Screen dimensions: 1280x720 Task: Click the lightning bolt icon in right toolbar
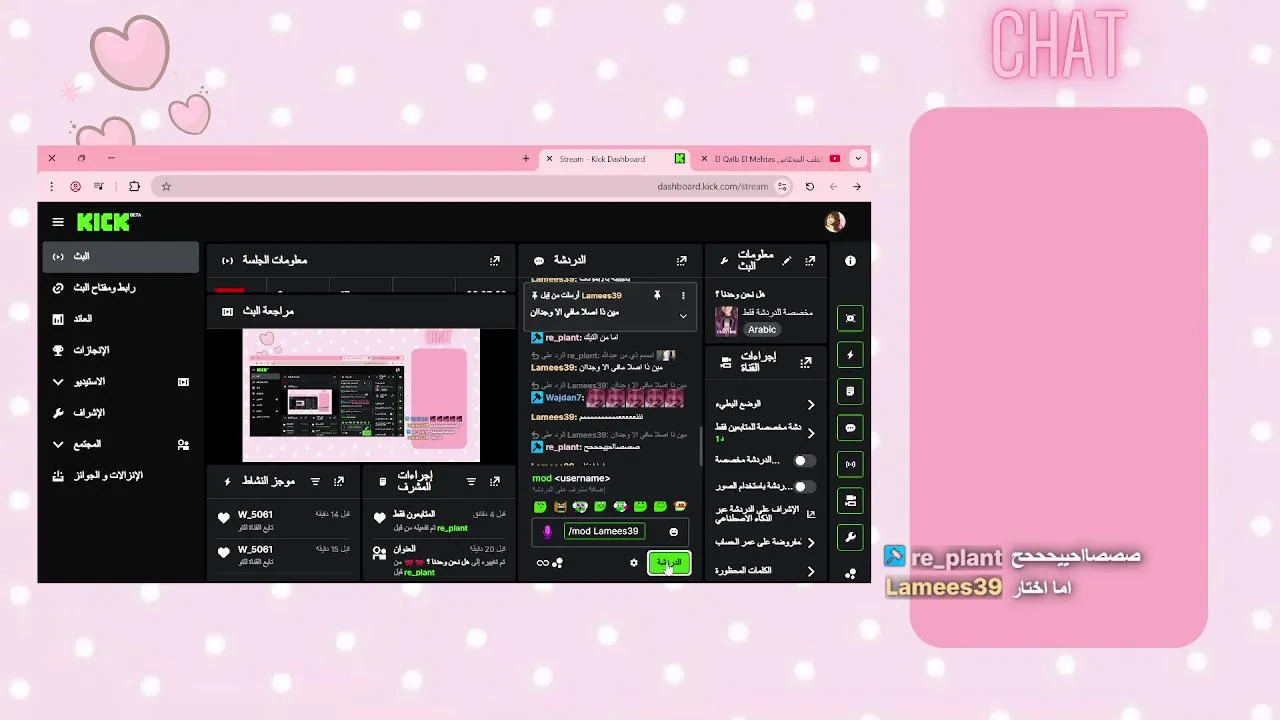click(850, 355)
